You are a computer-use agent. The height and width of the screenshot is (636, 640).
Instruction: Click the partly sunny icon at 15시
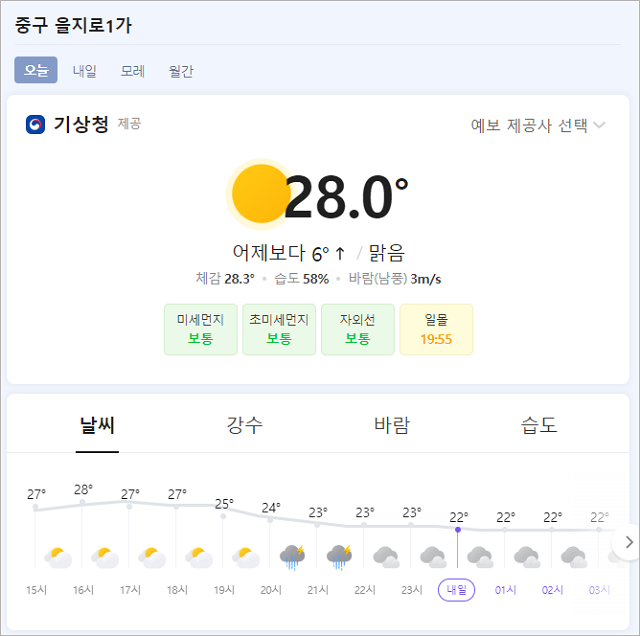coord(58,558)
